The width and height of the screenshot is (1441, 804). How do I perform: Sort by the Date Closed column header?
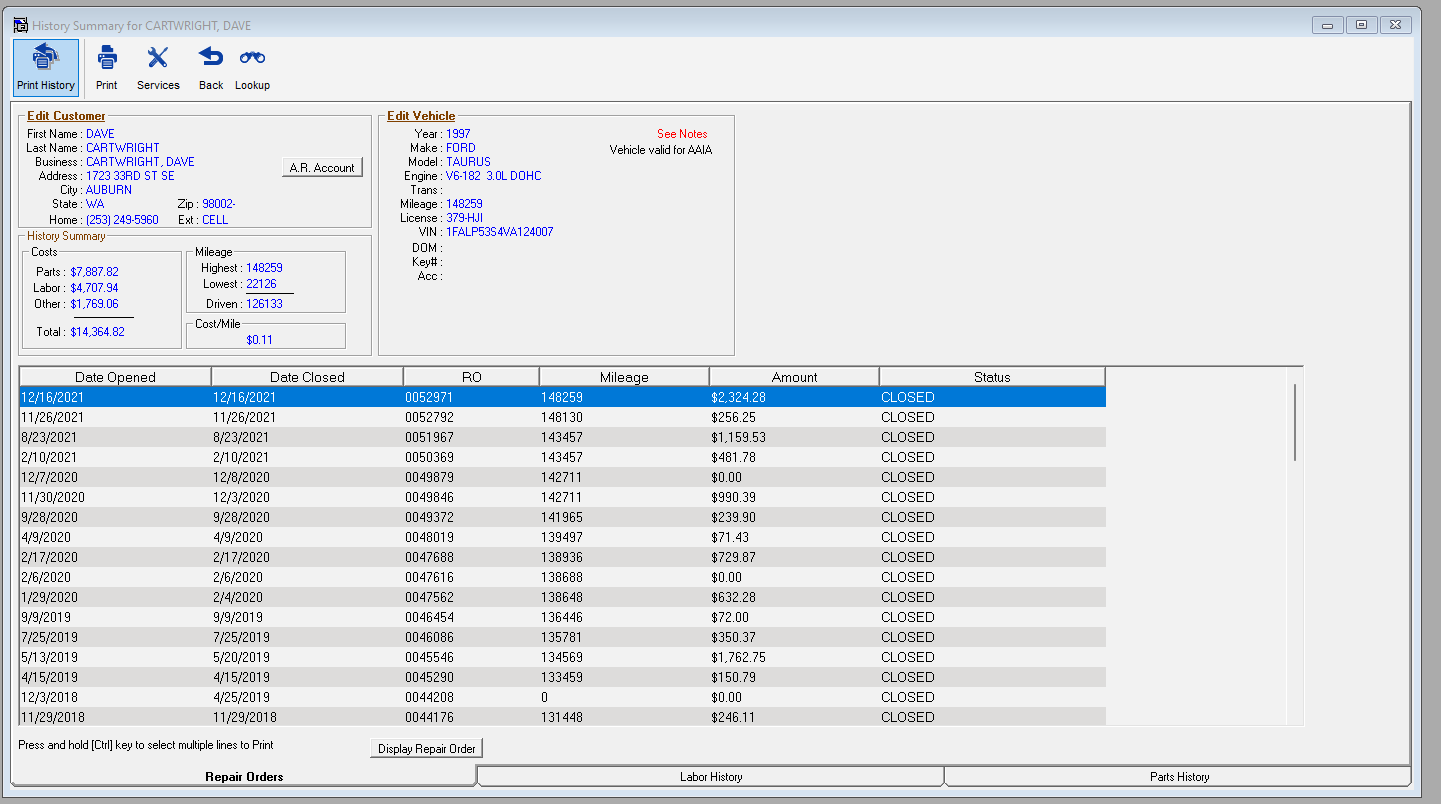[308, 377]
